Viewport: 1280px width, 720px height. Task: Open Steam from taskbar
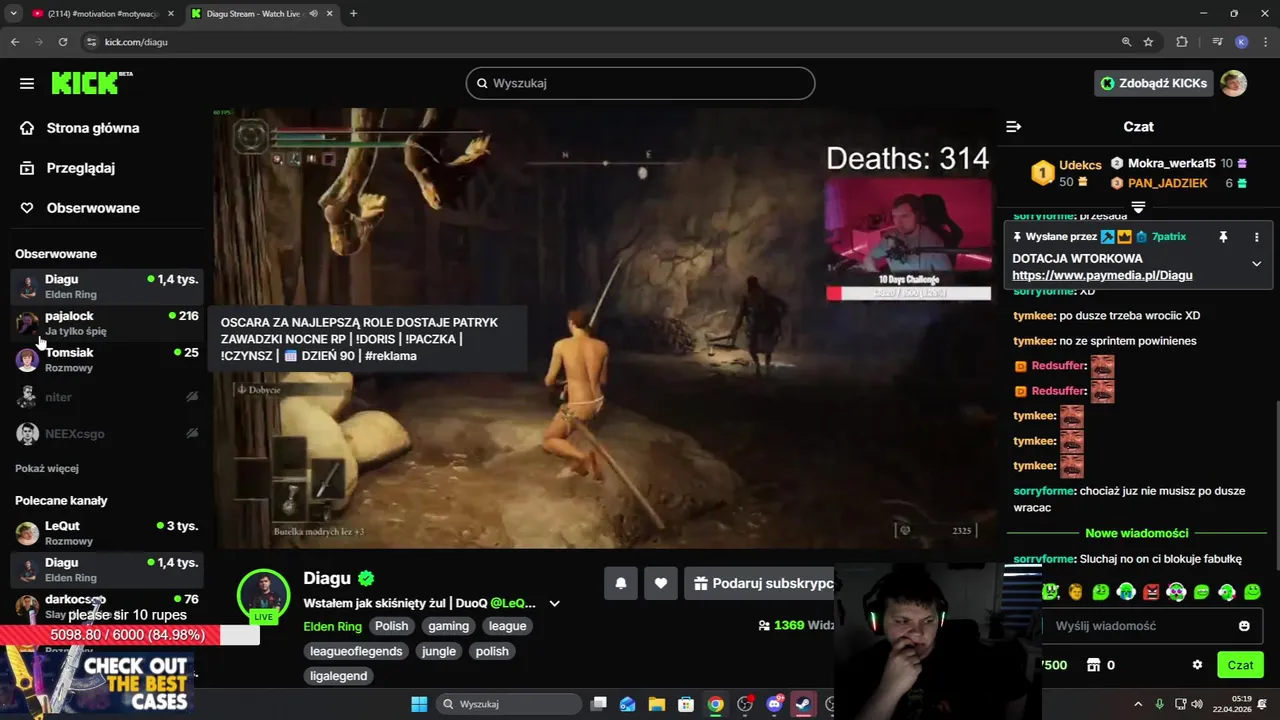tap(803, 704)
